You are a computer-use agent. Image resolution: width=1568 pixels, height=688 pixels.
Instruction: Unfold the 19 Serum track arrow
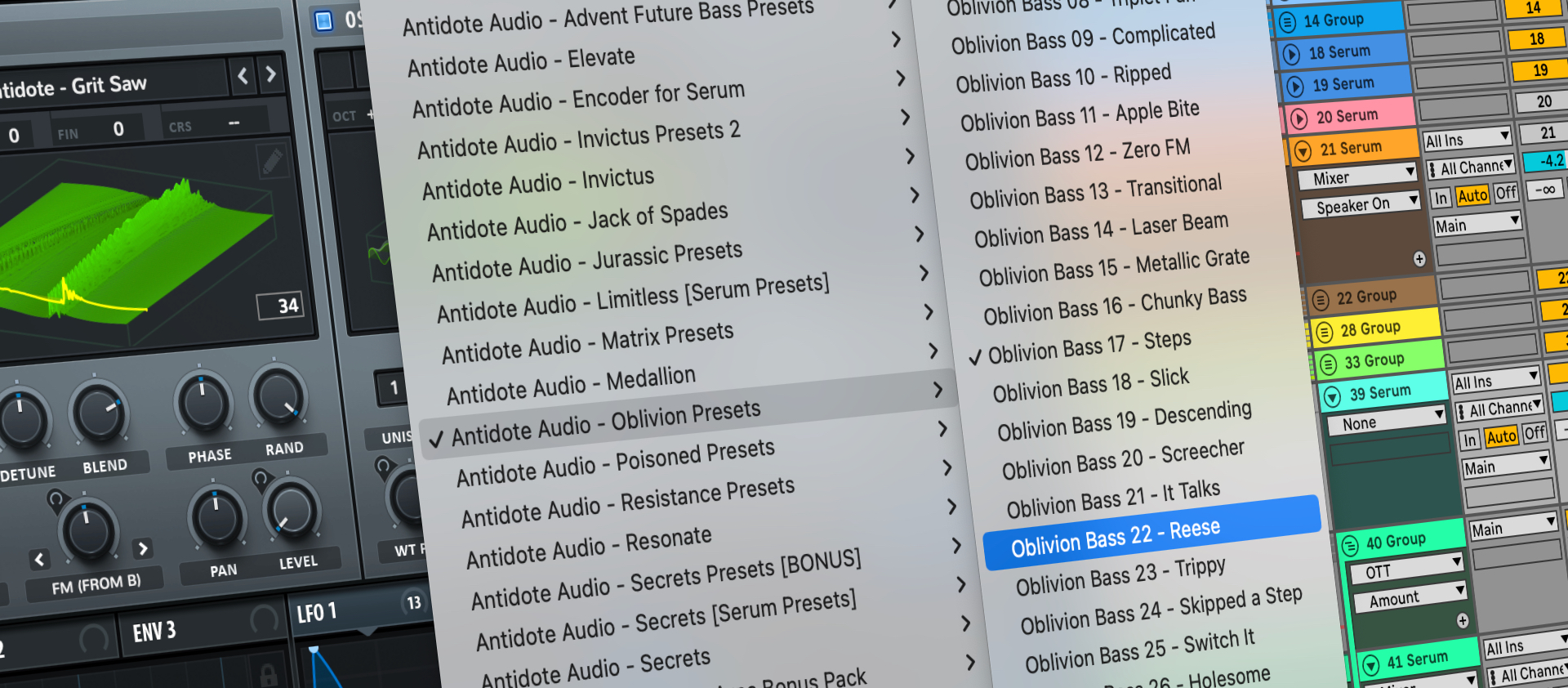1295,86
